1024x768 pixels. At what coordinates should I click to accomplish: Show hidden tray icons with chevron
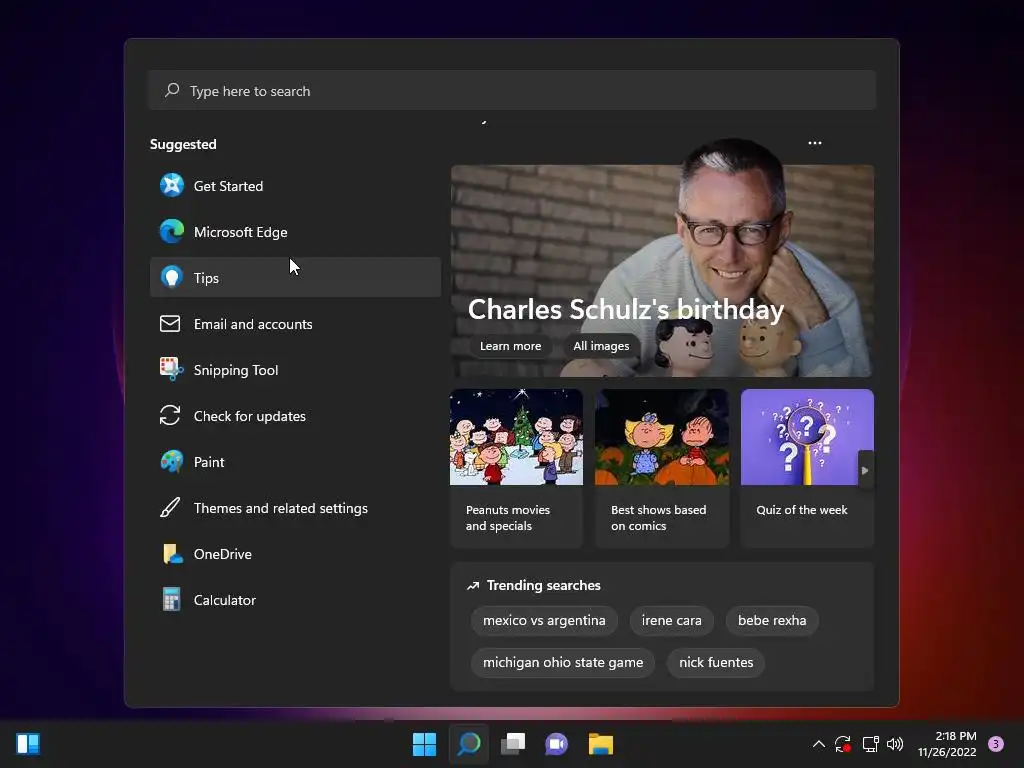click(x=818, y=744)
